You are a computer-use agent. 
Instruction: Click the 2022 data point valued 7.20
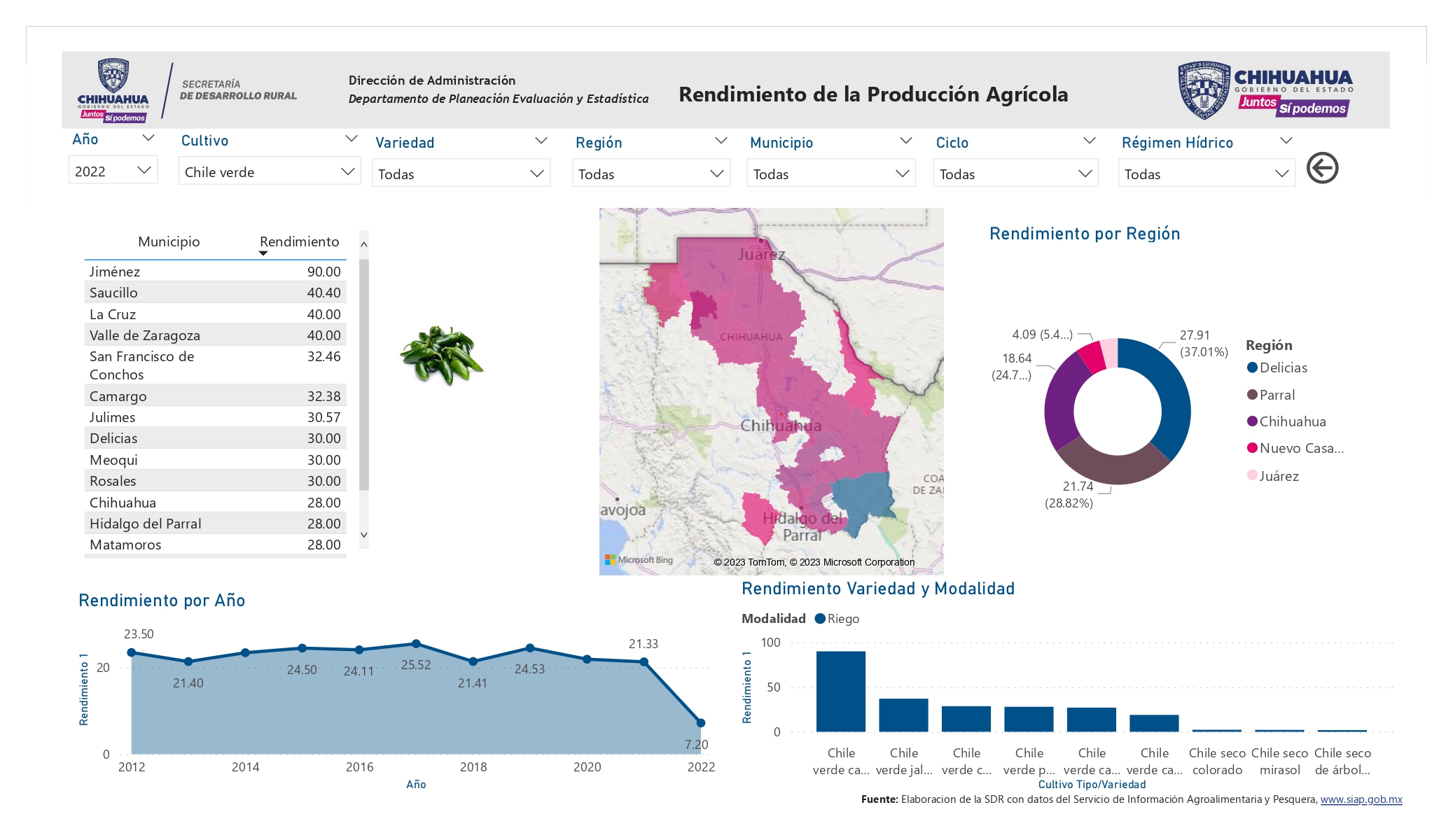point(701,723)
